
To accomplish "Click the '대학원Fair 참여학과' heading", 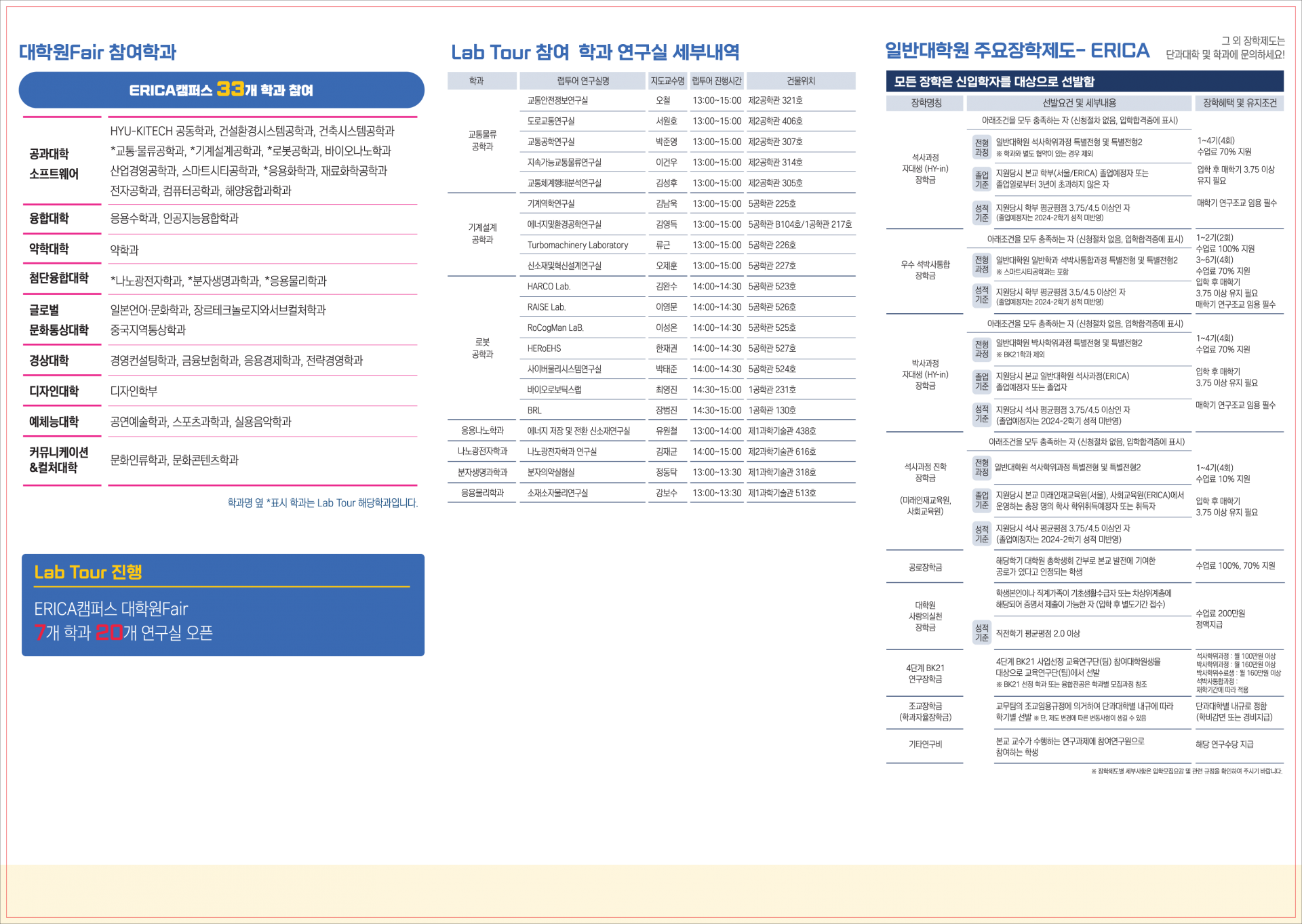I will (98, 52).
